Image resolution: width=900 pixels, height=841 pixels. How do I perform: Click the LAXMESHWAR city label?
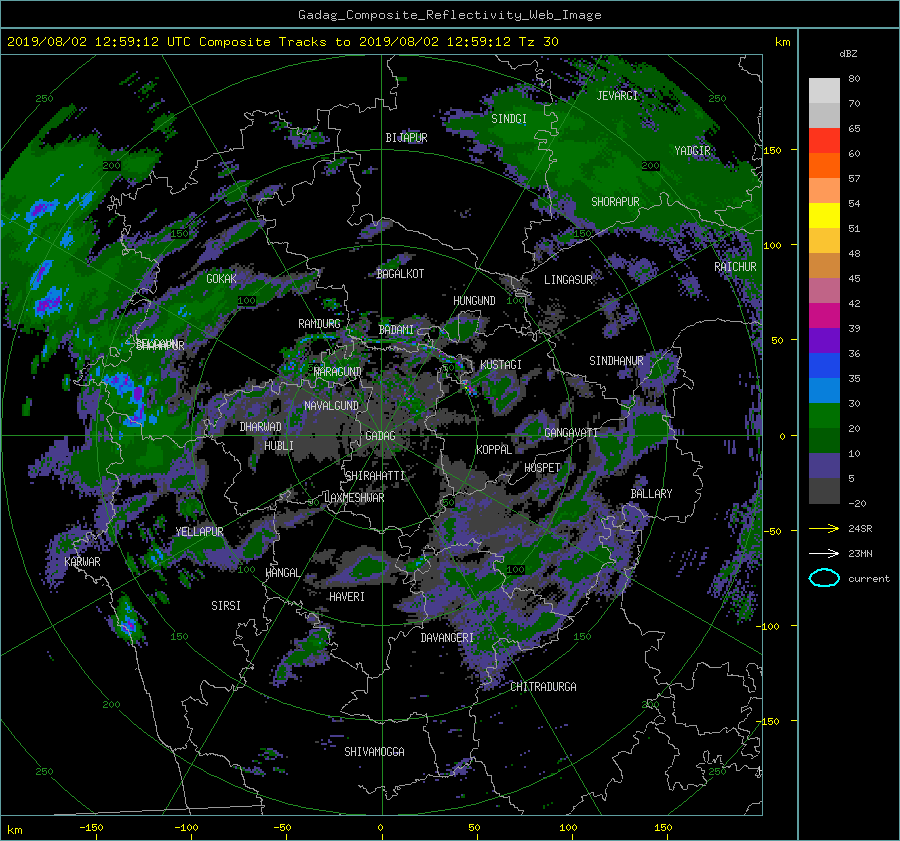pos(354,498)
